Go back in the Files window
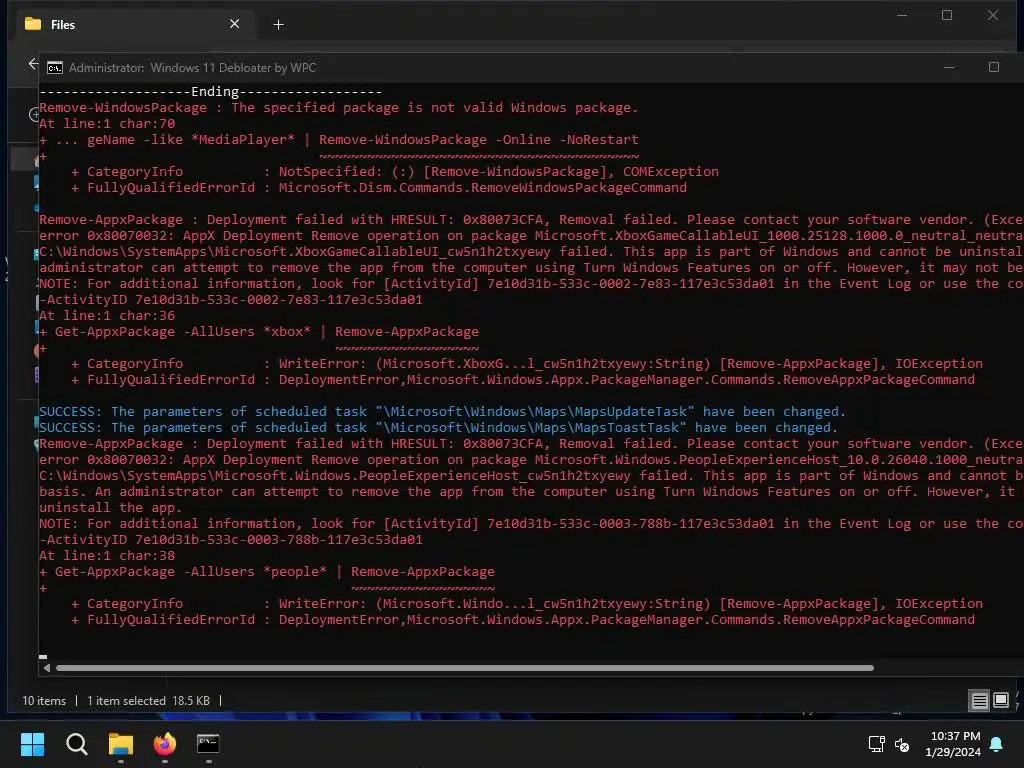Image resolution: width=1024 pixels, height=768 pixels. 33,63
